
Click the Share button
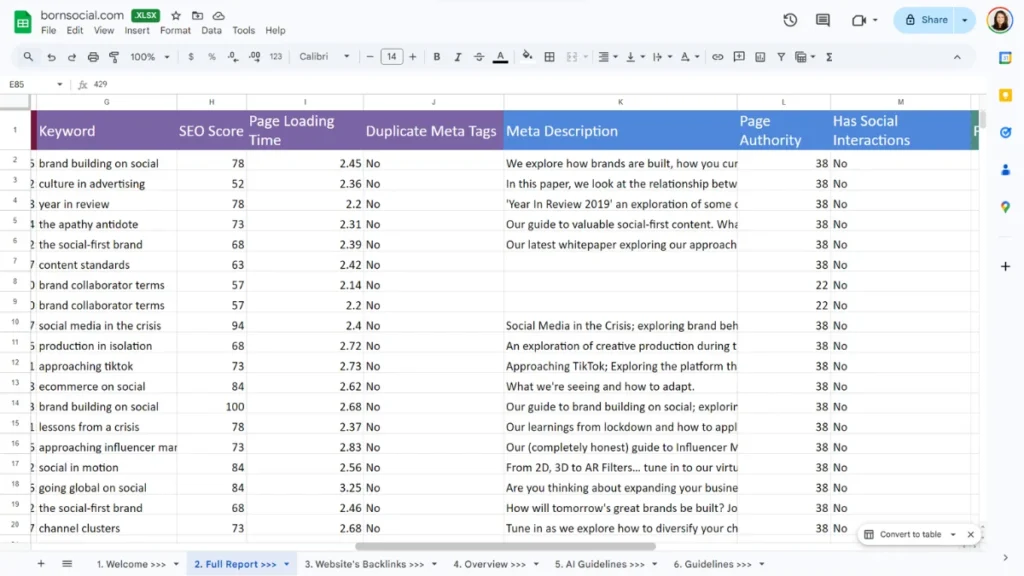tap(925, 20)
